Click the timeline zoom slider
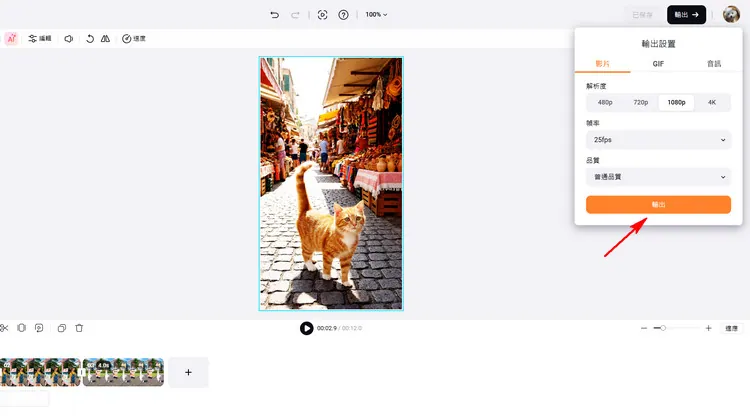The image size is (750, 417). click(x=663, y=328)
